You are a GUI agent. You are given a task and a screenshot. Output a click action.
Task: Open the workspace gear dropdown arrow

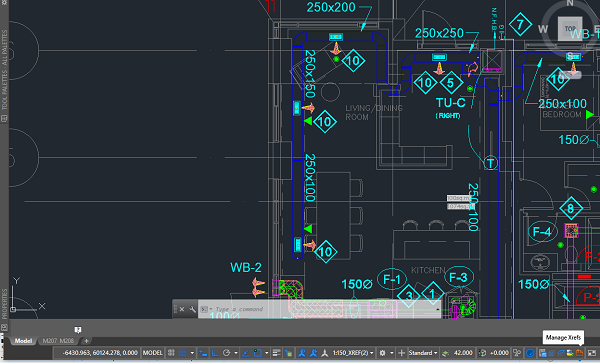click(392, 353)
